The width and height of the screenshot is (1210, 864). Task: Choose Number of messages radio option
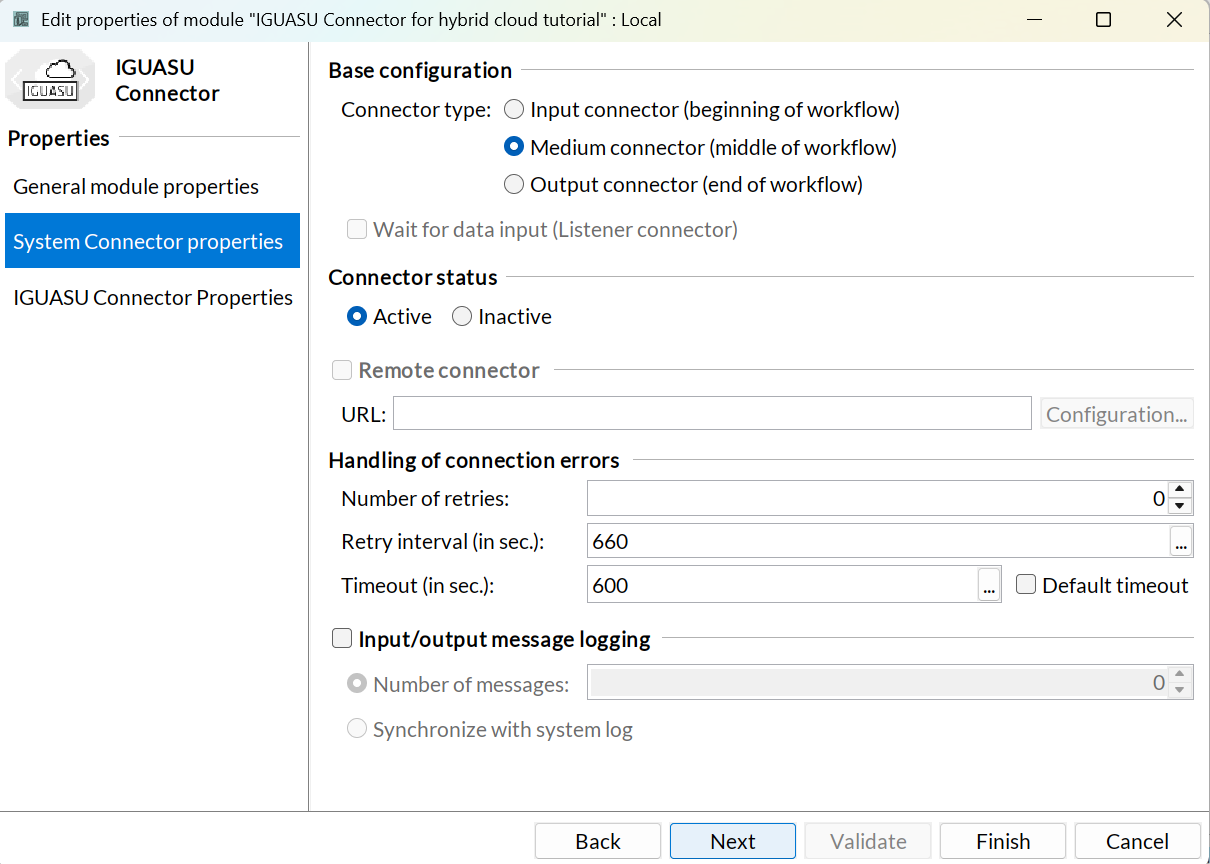coord(357,684)
